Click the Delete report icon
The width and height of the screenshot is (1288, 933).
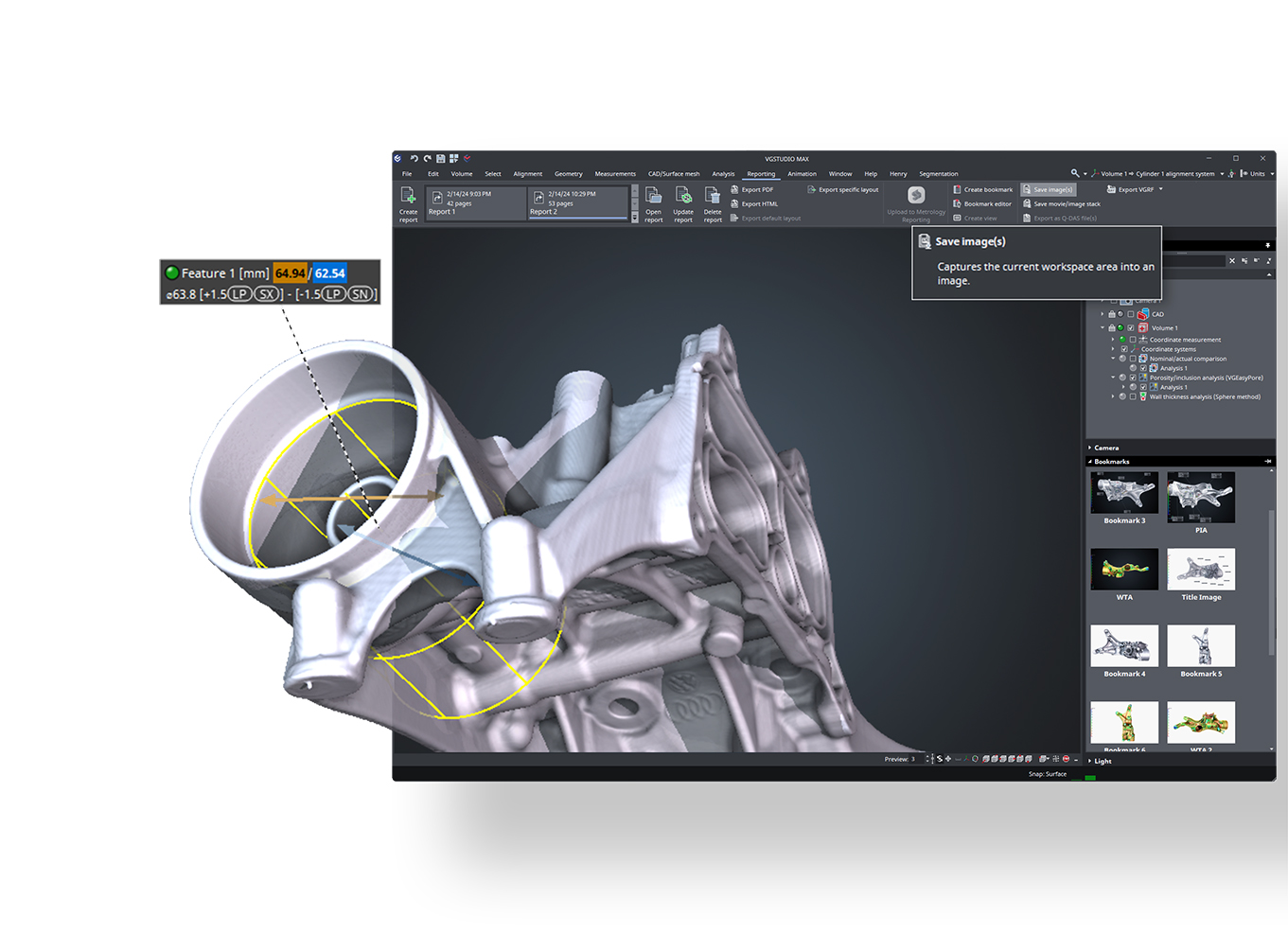click(713, 195)
